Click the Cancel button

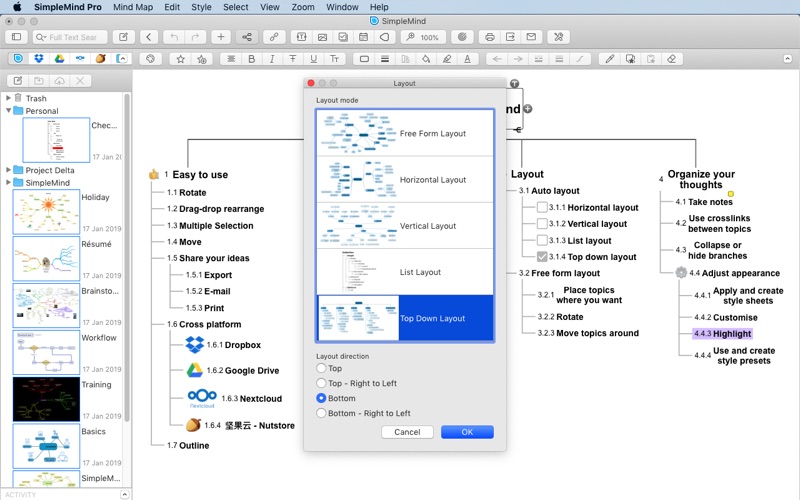pos(407,432)
